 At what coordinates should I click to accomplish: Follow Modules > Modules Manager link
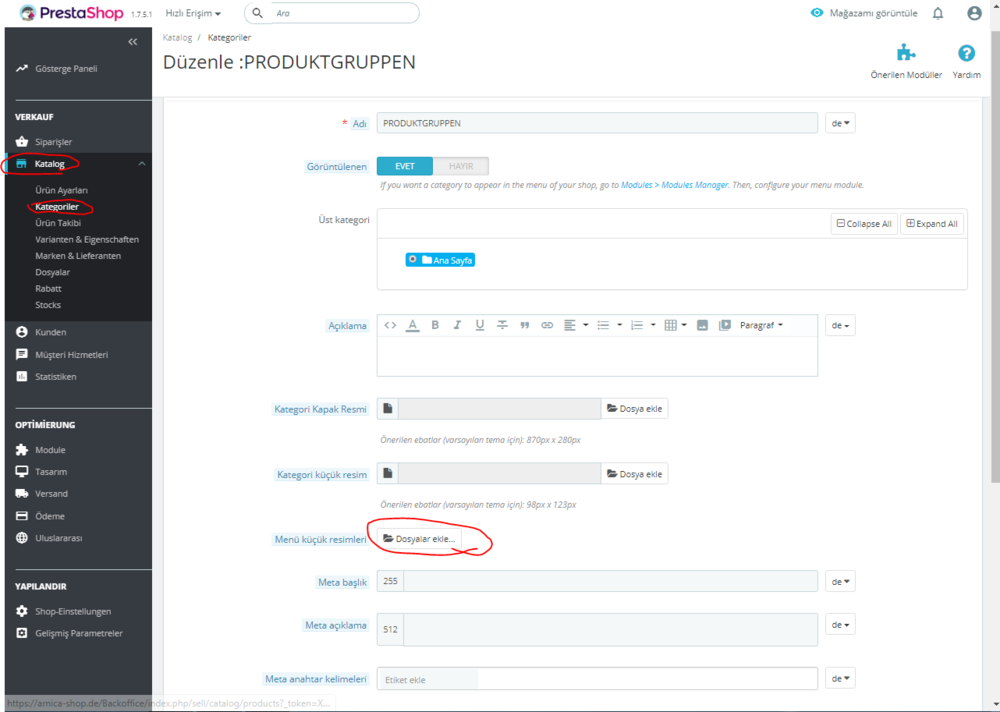(x=674, y=185)
